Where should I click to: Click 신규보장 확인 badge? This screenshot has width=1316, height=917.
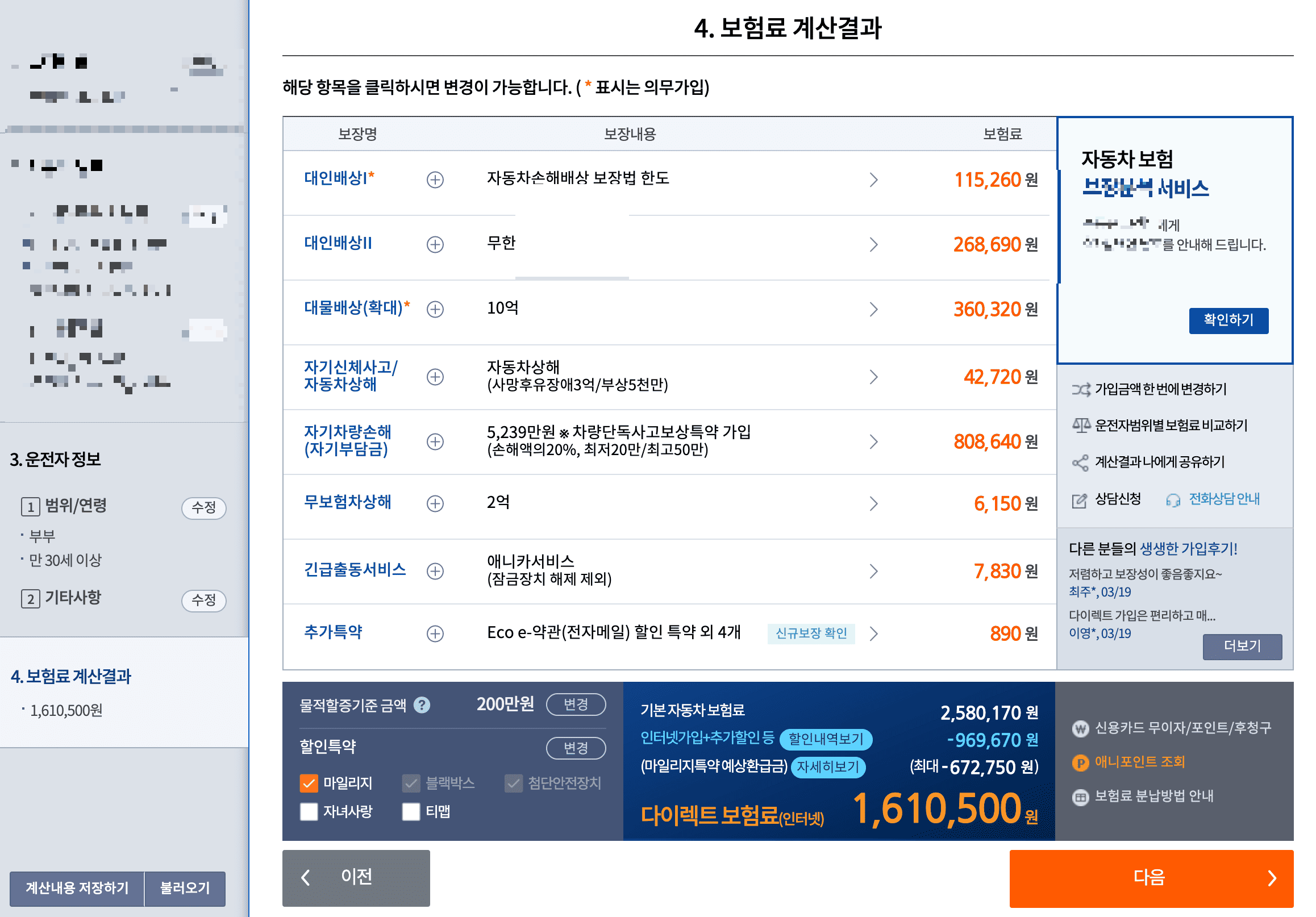tap(810, 633)
